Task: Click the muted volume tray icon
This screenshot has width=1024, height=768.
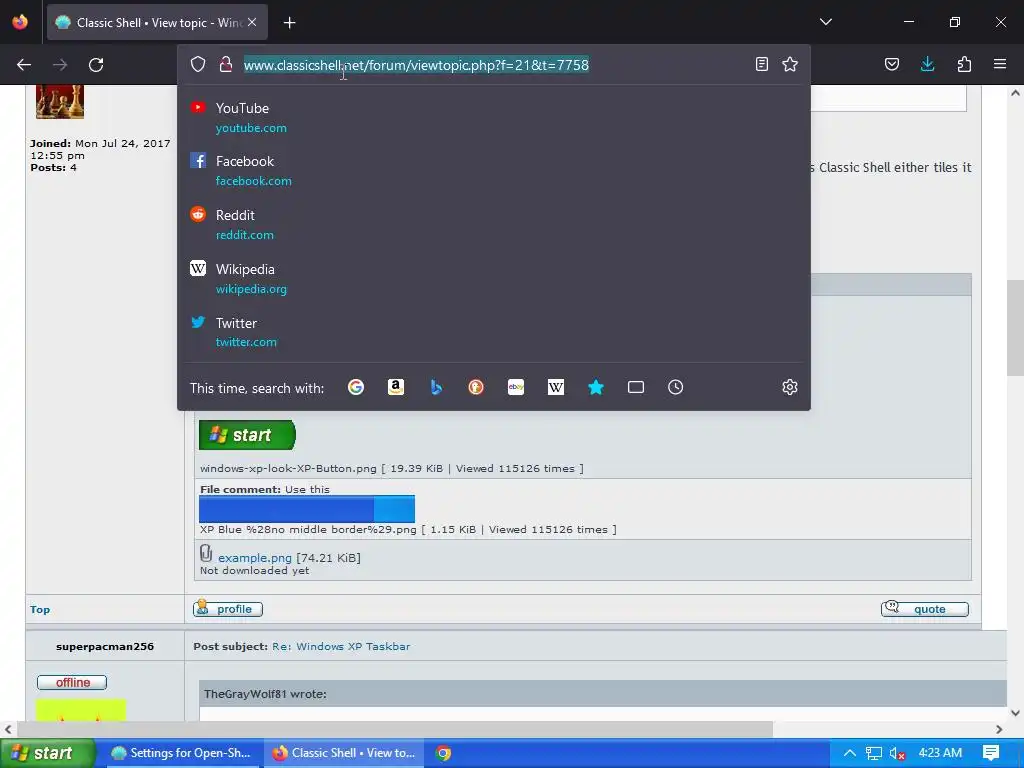Action: coord(897,753)
